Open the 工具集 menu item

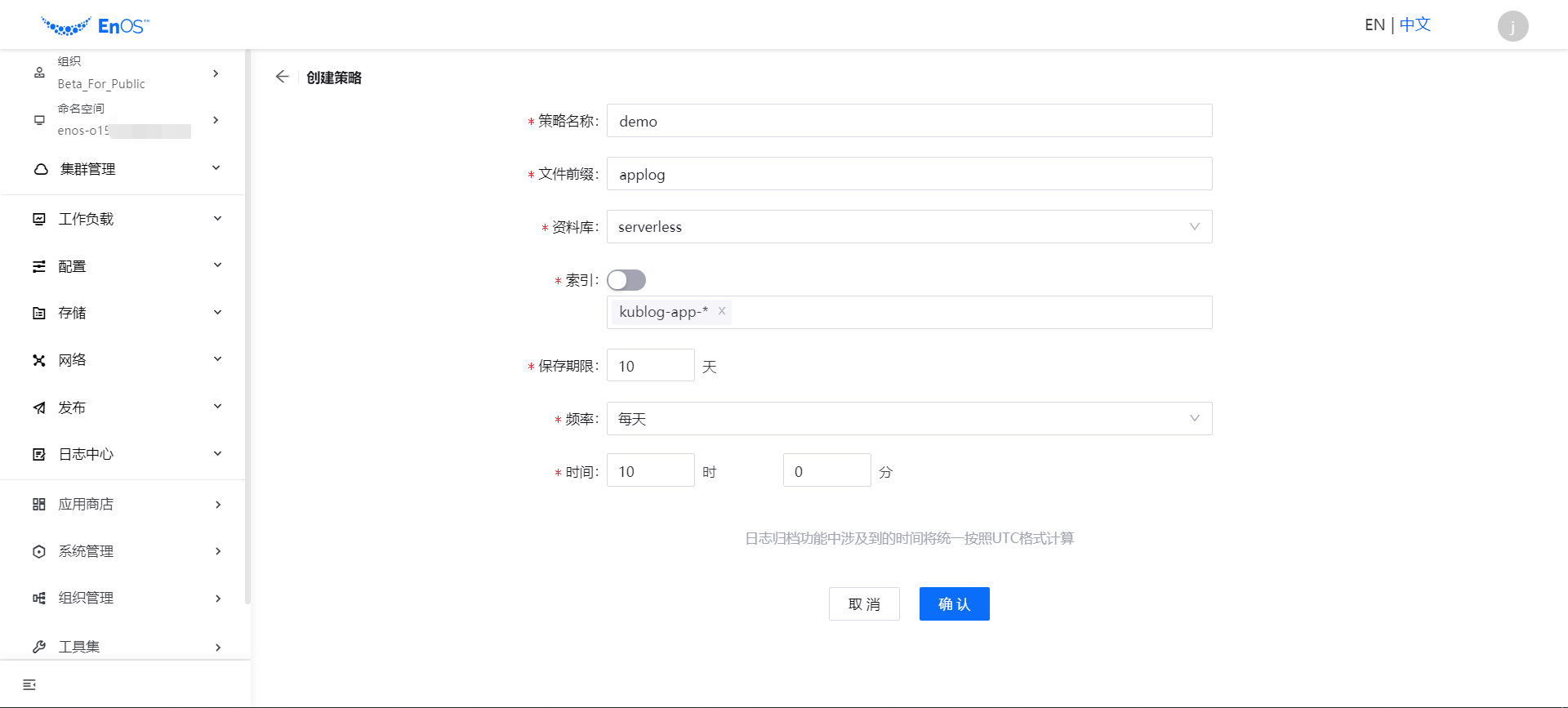coord(122,647)
